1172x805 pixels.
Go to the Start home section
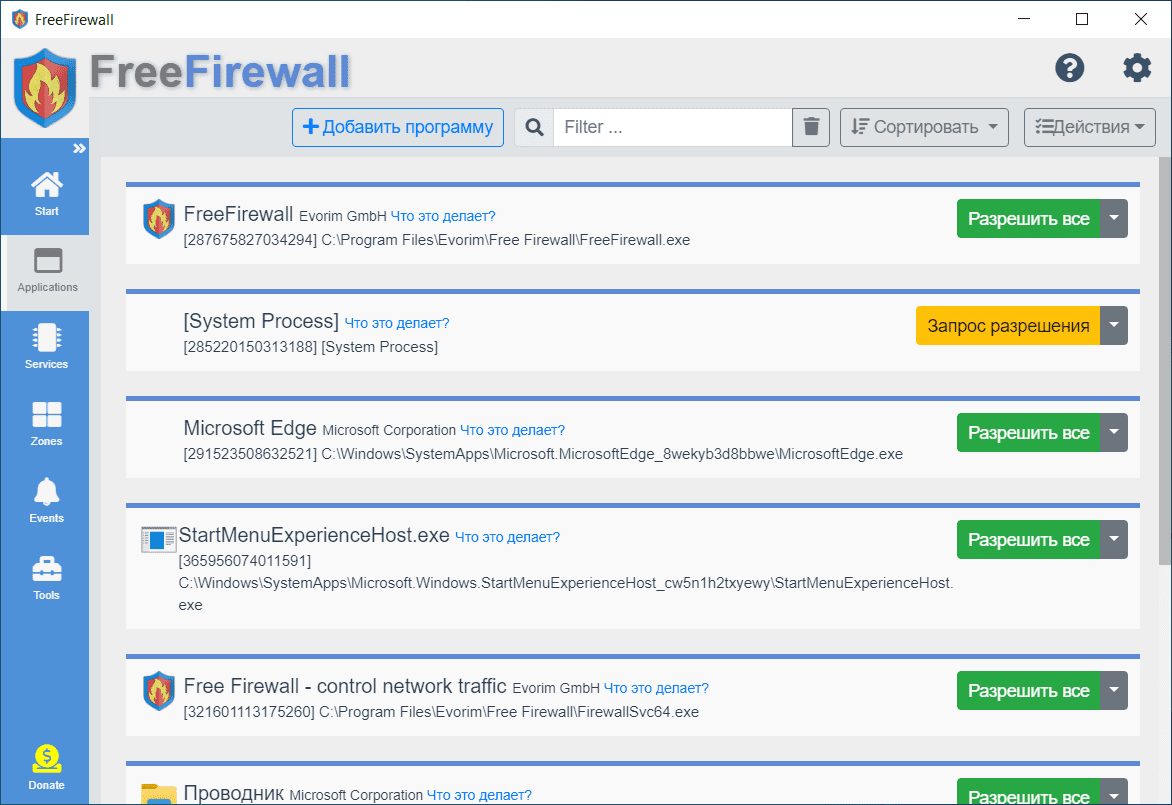(x=46, y=194)
